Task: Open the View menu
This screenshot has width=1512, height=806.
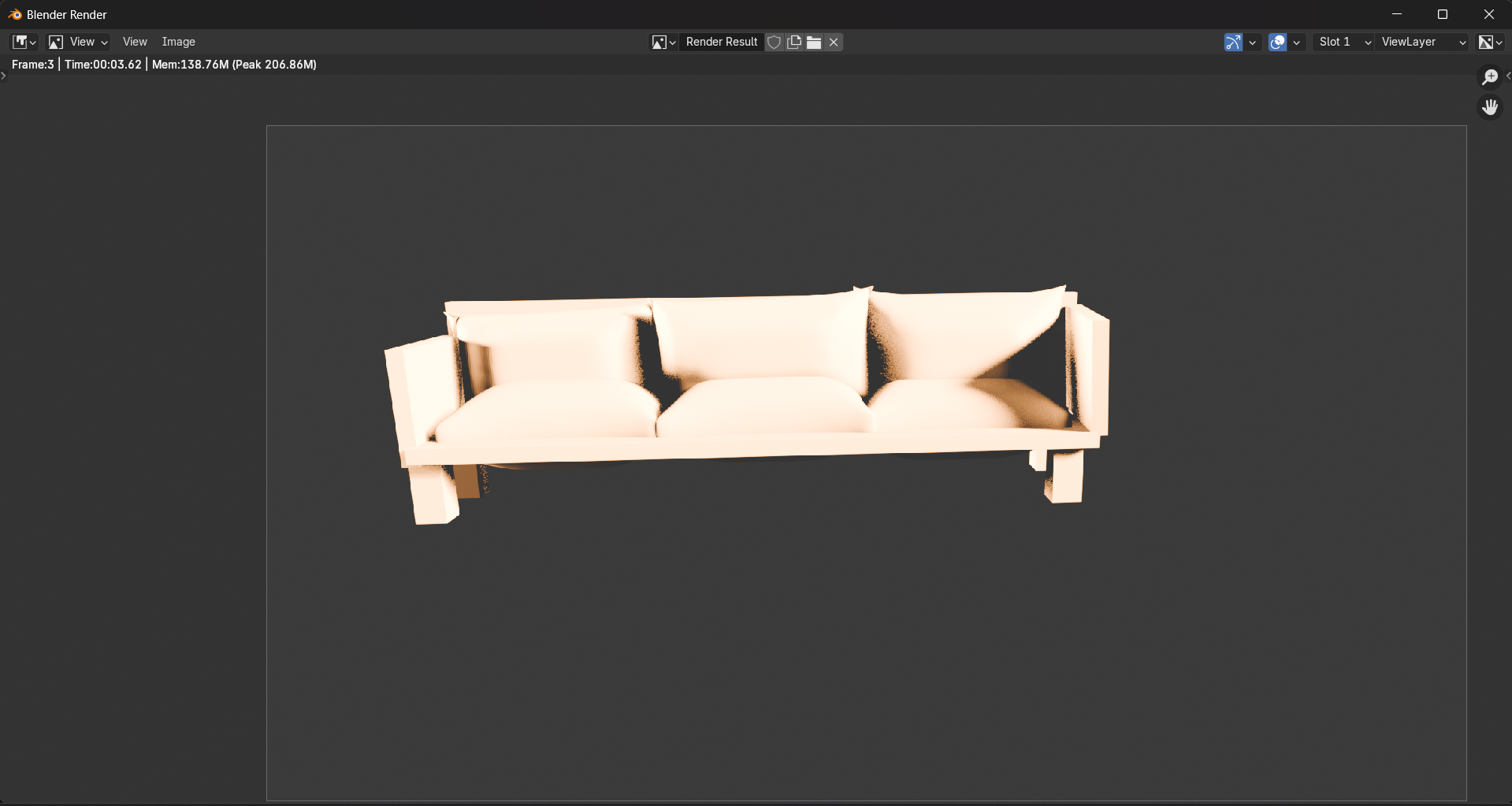Action: tap(135, 42)
